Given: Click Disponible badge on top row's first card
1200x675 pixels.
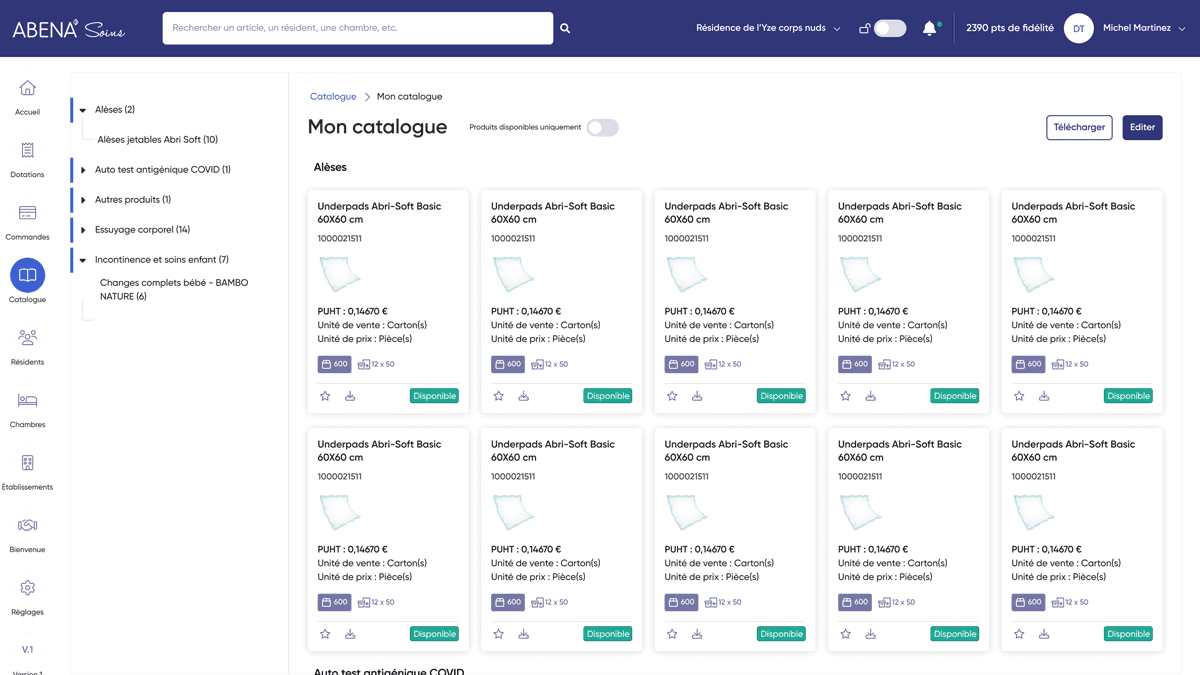Looking at the screenshot, I should pyautogui.click(x=434, y=396).
